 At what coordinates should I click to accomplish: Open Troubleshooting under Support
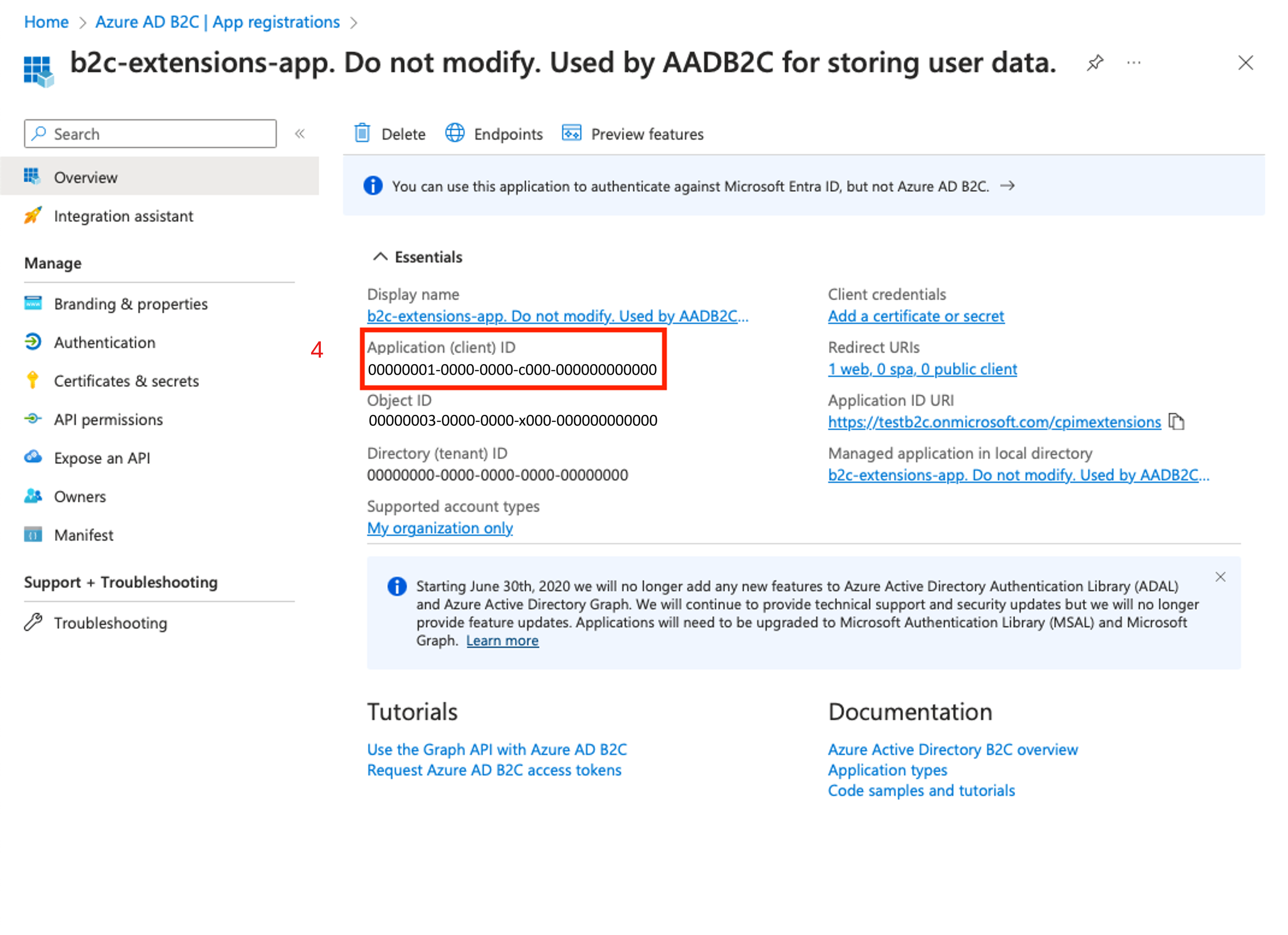(110, 623)
